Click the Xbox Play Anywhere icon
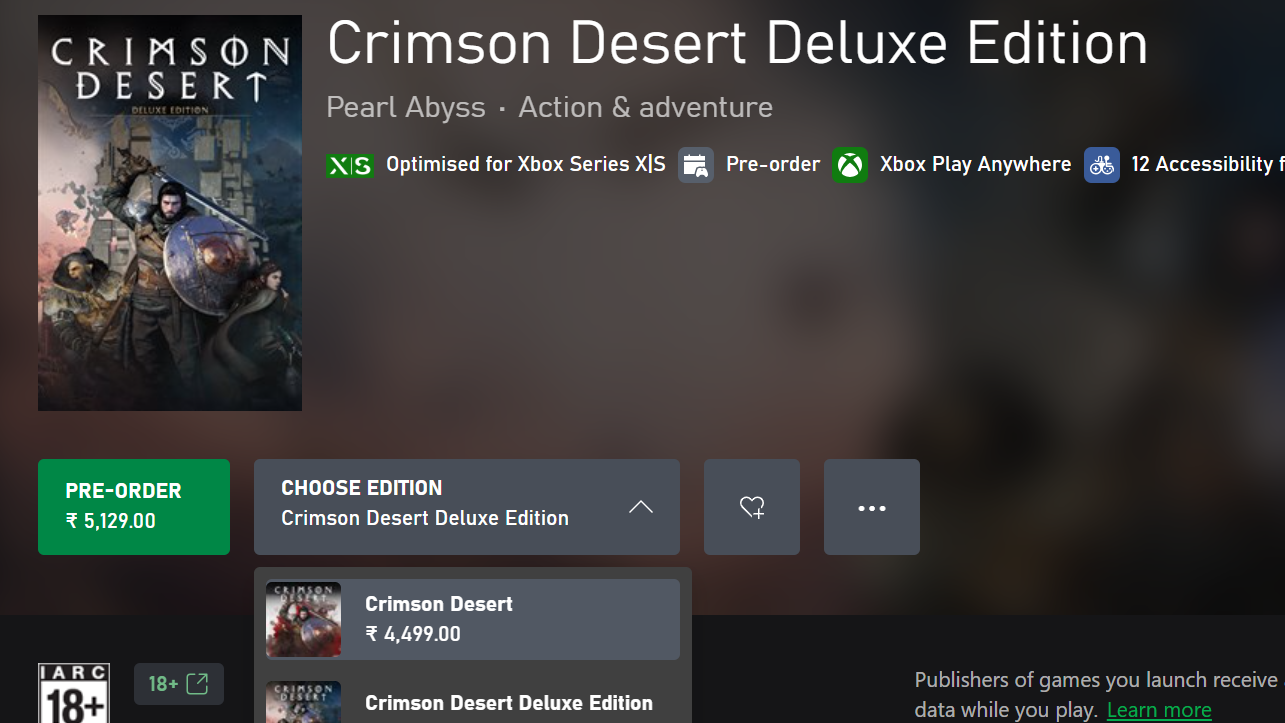1285x723 pixels. click(850, 165)
